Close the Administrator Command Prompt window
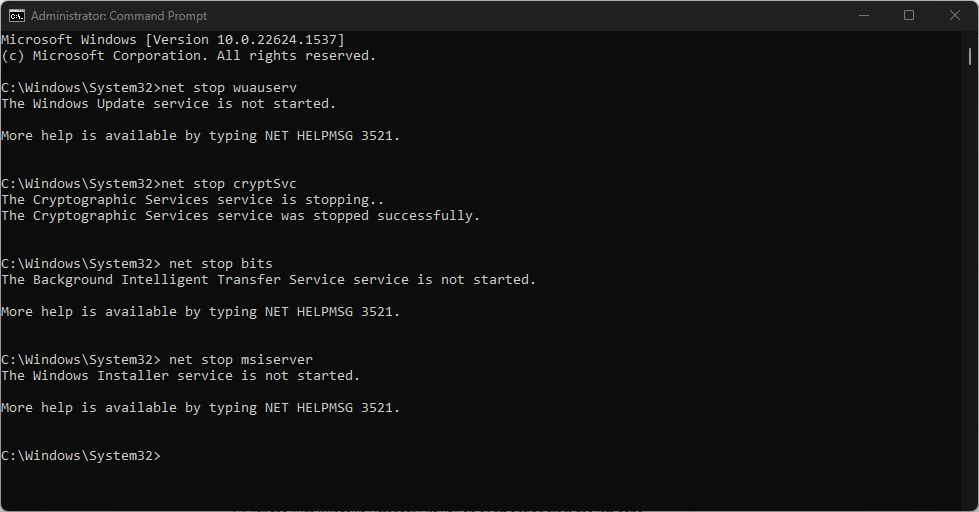 coord(955,15)
